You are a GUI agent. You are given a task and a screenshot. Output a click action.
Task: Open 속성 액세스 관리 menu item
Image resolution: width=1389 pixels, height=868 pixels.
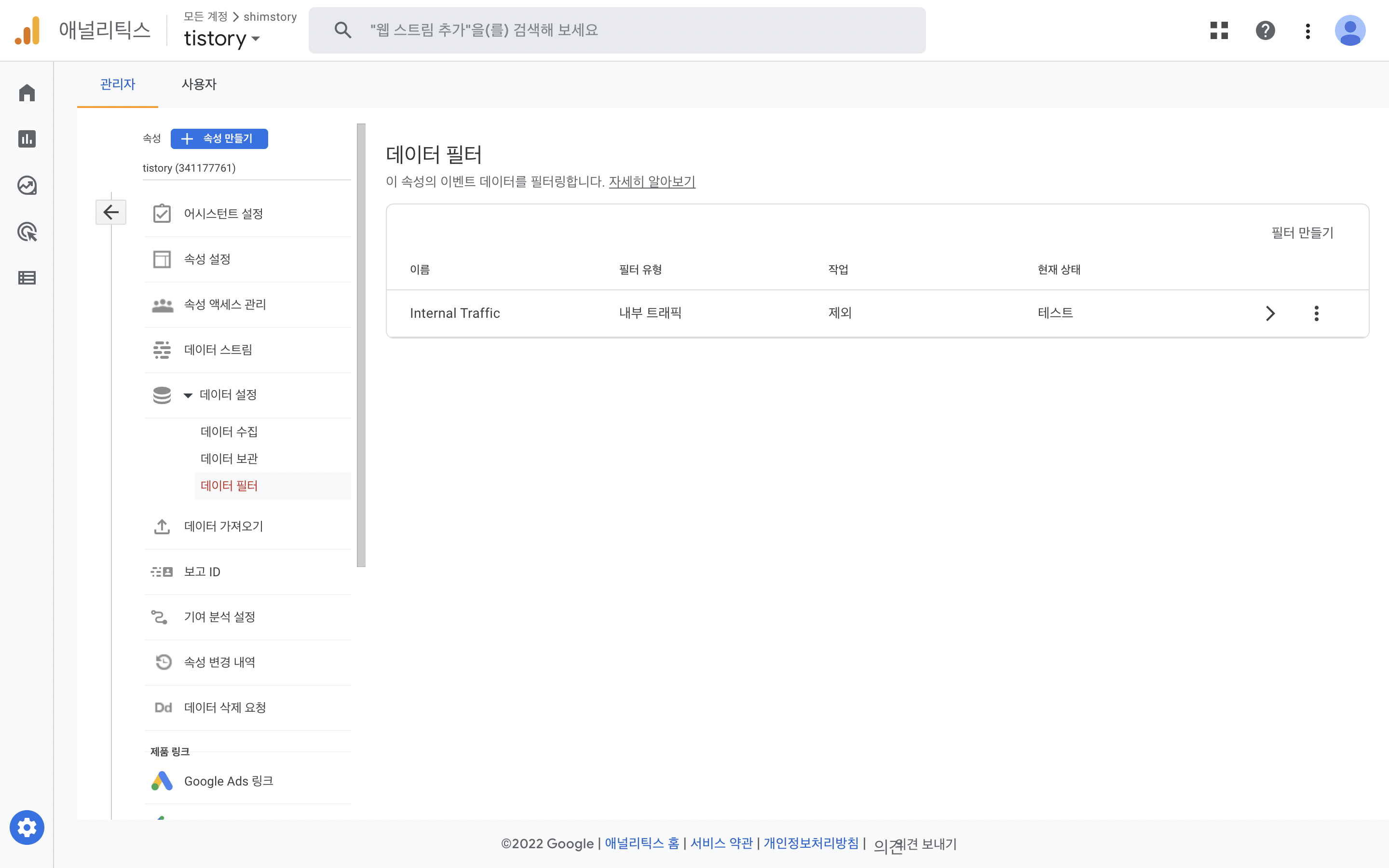225,304
